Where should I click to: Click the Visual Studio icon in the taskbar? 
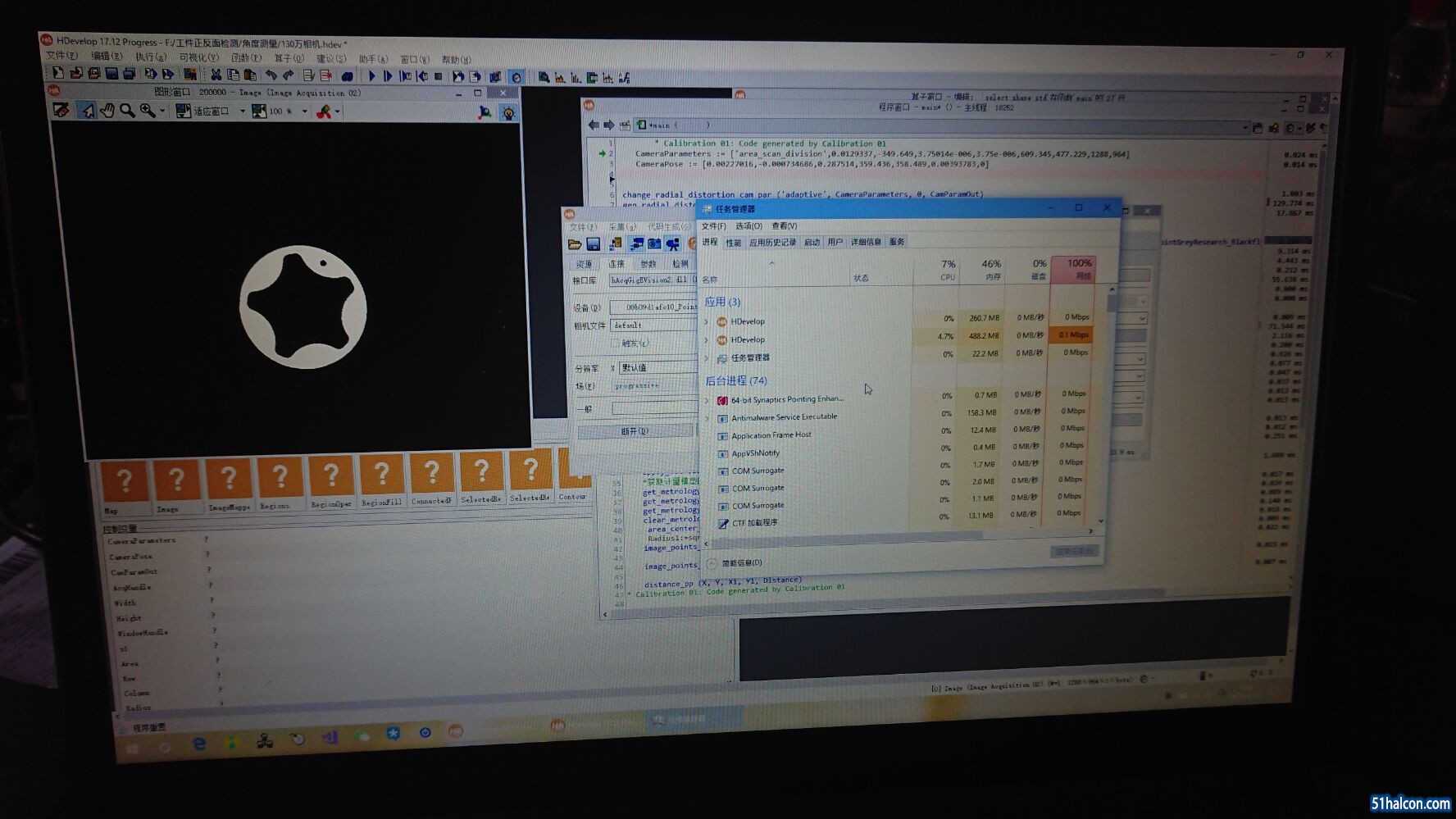[330, 737]
